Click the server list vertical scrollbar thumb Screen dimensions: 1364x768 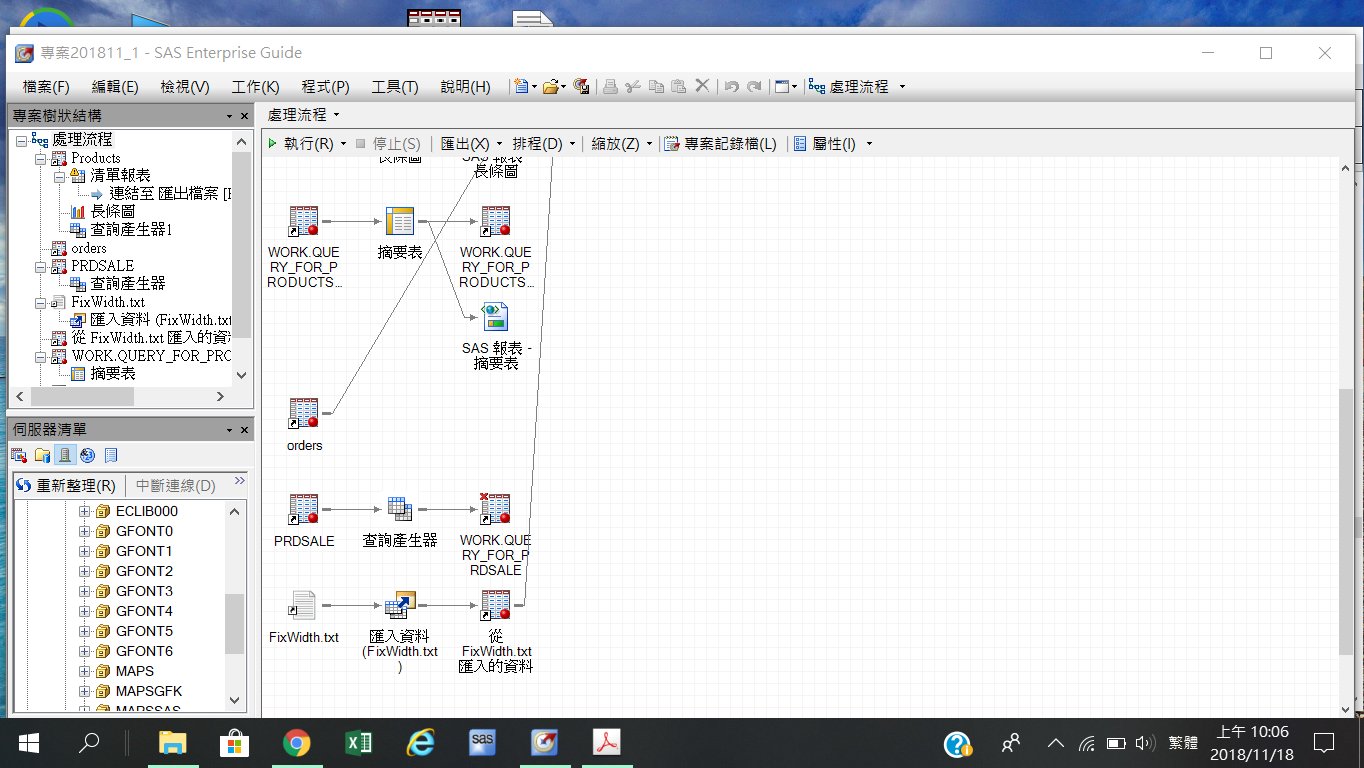pos(235,624)
